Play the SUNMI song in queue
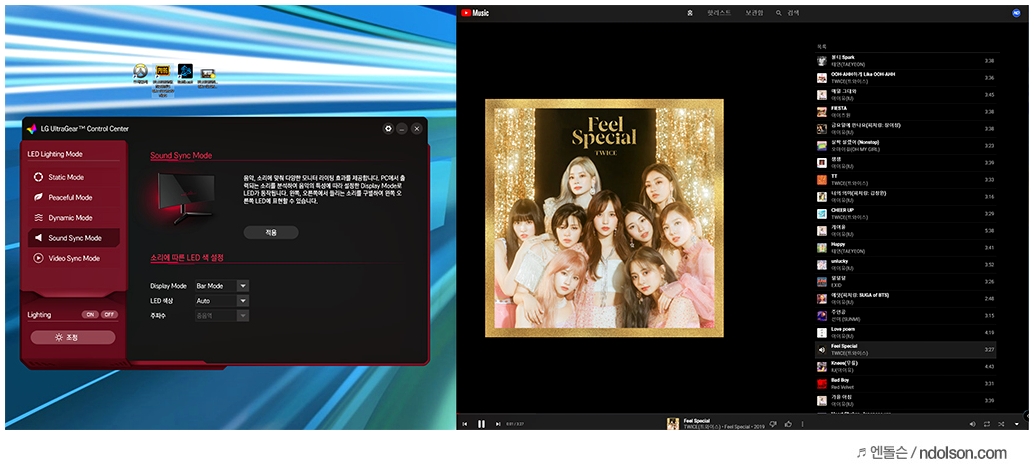This screenshot has height=470, width=1034. coord(906,316)
